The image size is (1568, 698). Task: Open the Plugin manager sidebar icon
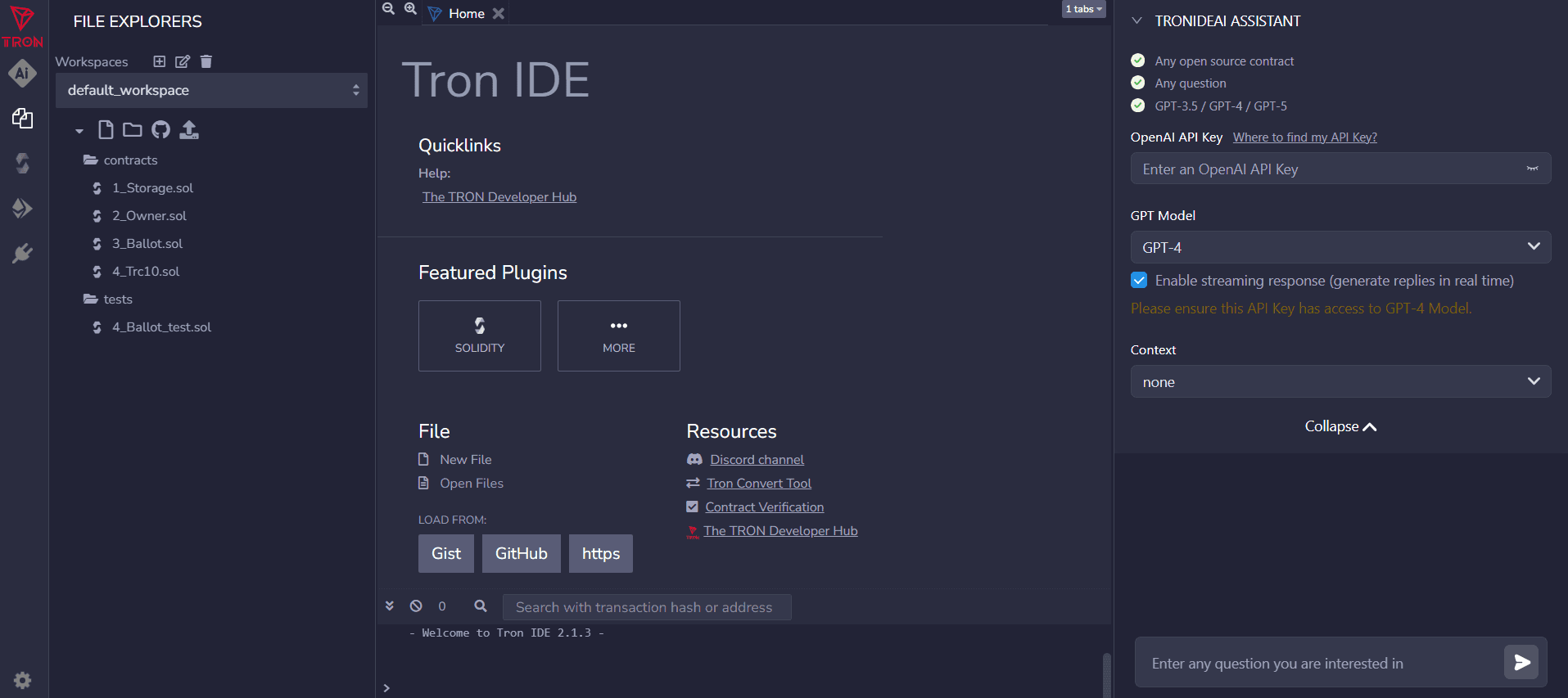(x=22, y=254)
